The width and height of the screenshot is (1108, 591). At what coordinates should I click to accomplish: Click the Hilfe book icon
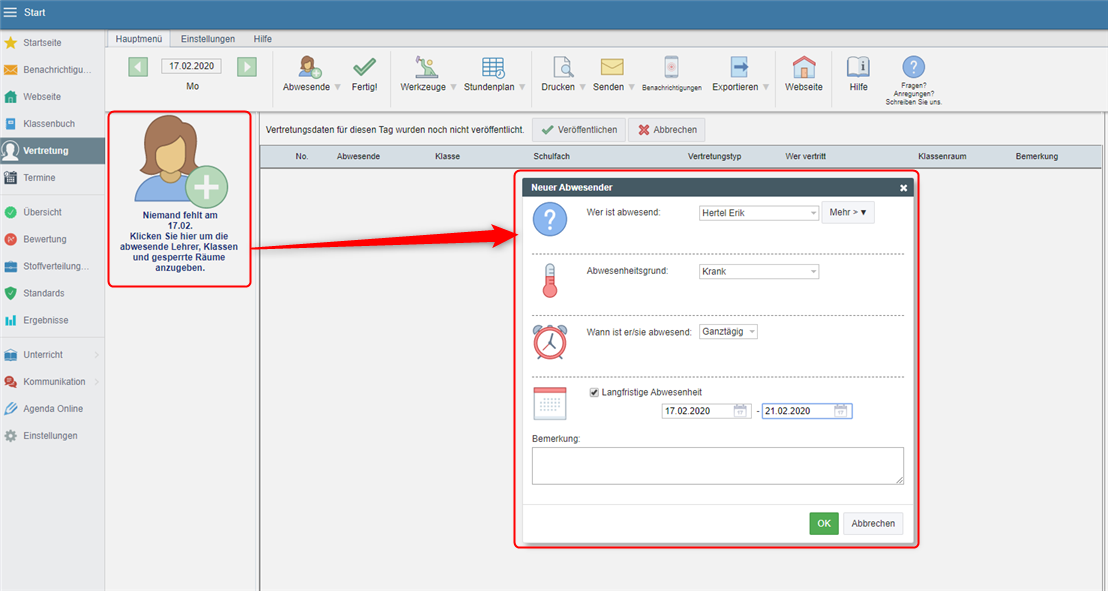[x=858, y=68]
